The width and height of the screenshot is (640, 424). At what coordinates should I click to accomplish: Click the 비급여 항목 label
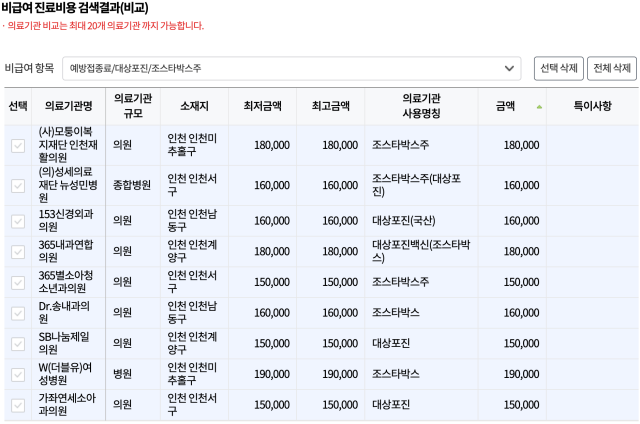click(x=29, y=68)
